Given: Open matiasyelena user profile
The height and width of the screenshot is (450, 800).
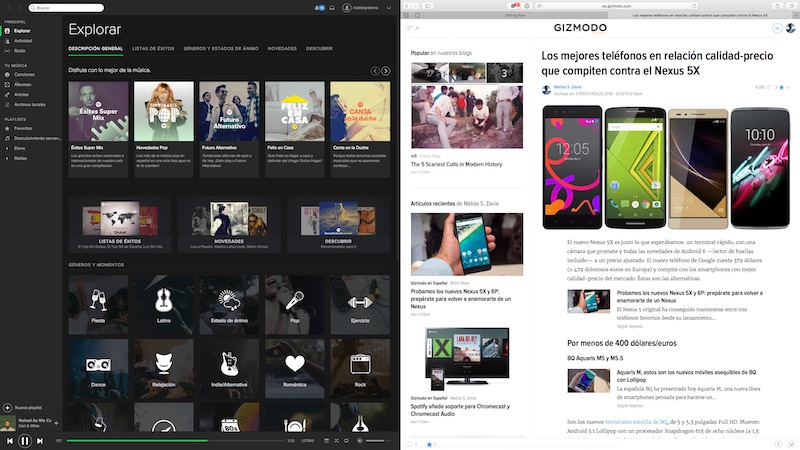Looking at the screenshot, I should [x=362, y=8].
